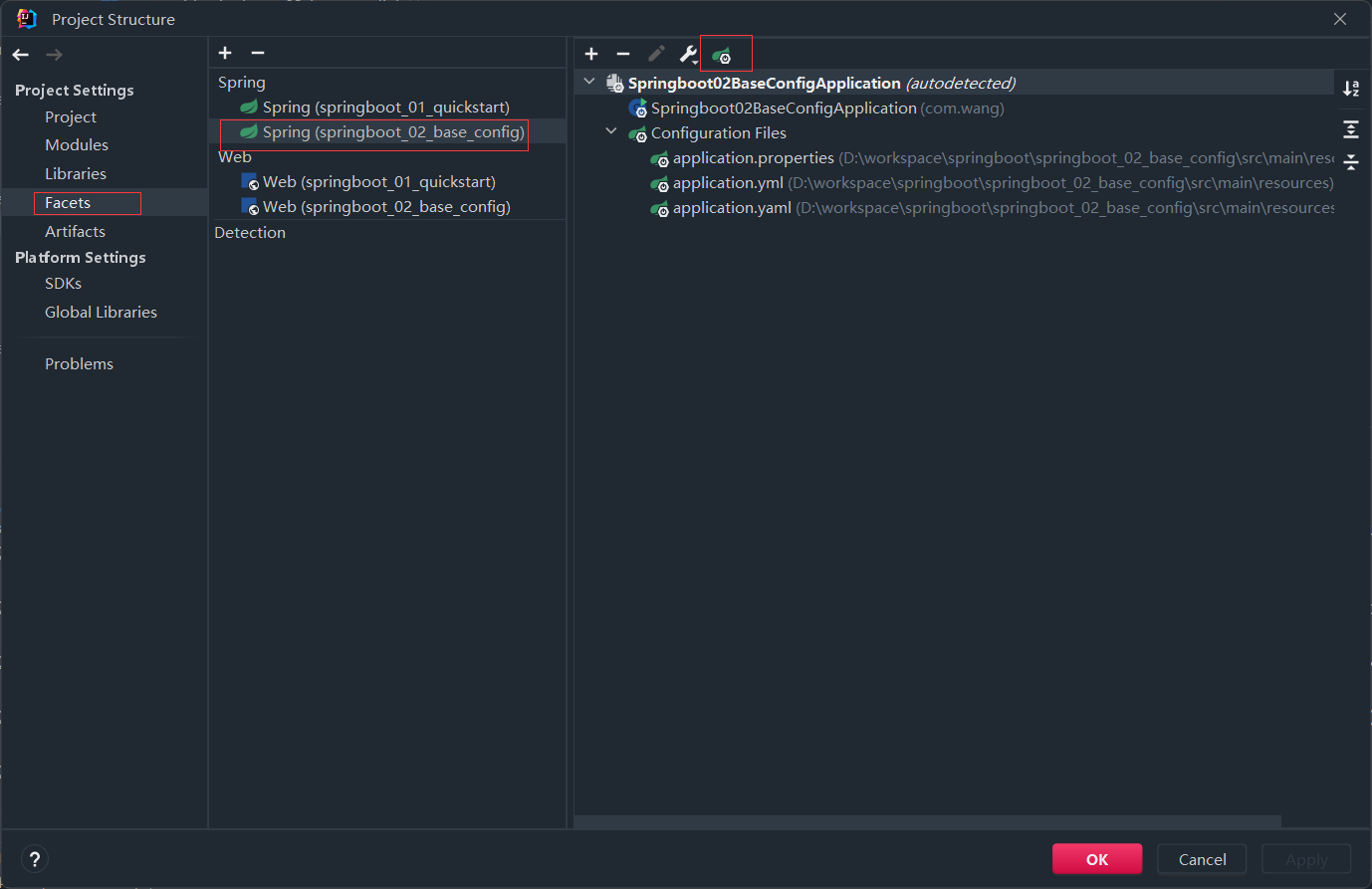Click the Platform Settings heading
1372x889 pixels.
(x=81, y=257)
